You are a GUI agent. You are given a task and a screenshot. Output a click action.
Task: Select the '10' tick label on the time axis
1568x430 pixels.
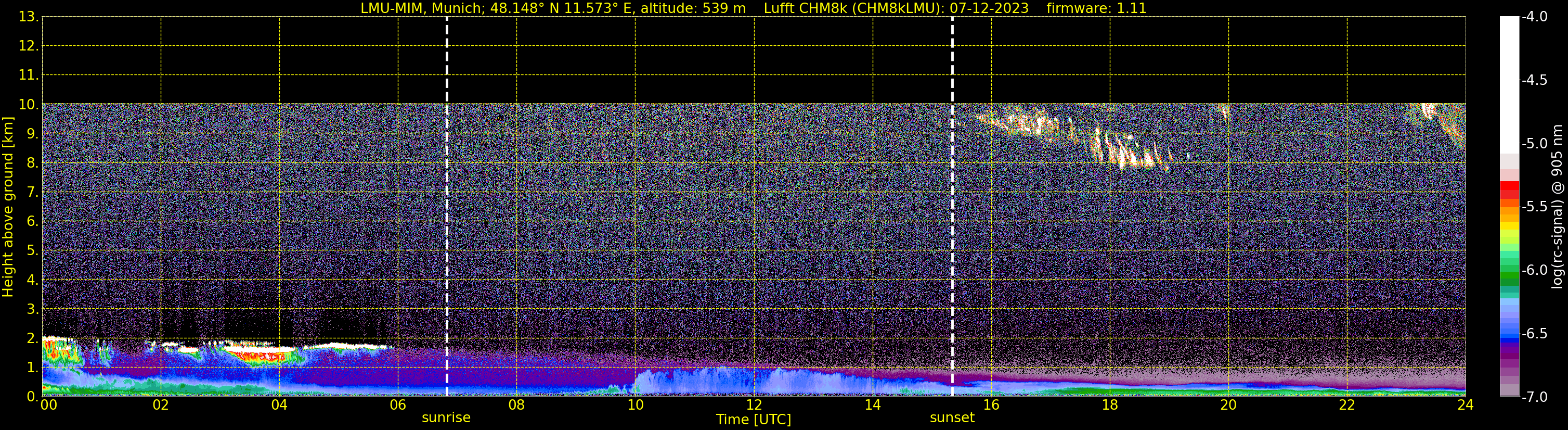point(636,406)
